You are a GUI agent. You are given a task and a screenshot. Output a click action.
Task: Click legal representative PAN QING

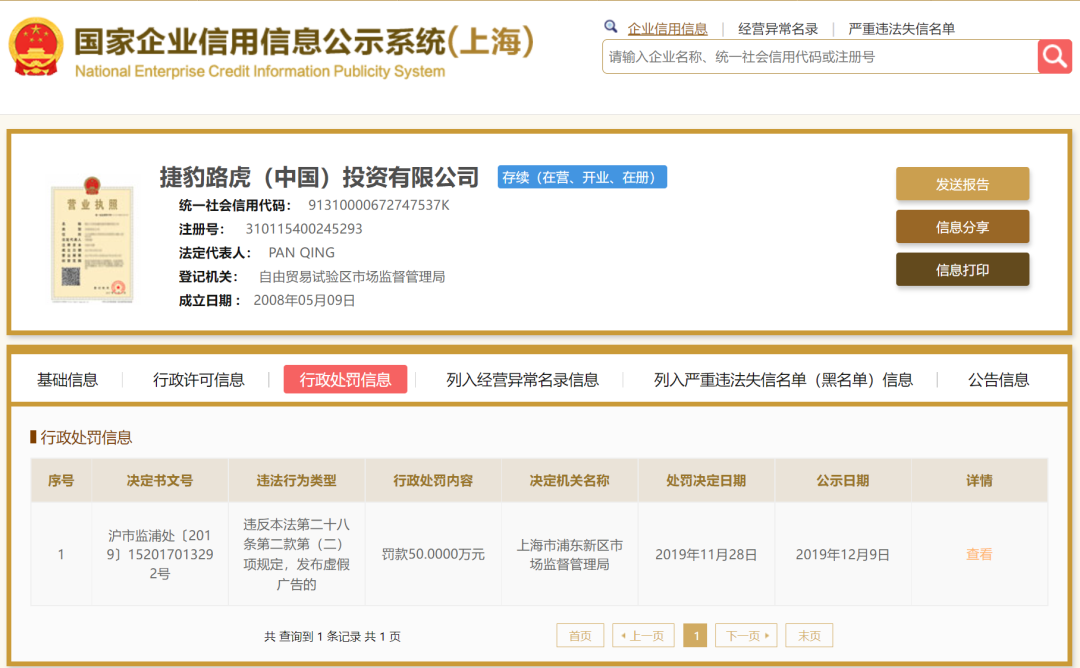302,253
